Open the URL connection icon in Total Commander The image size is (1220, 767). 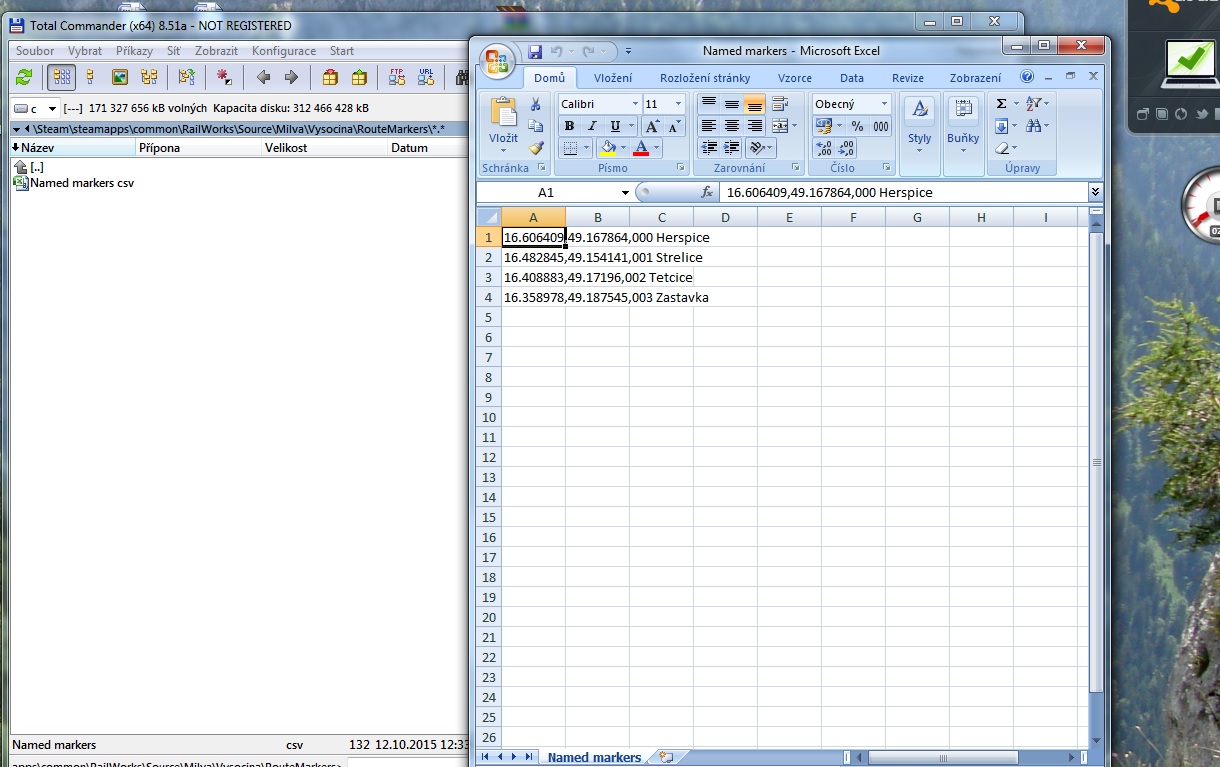click(426, 77)
